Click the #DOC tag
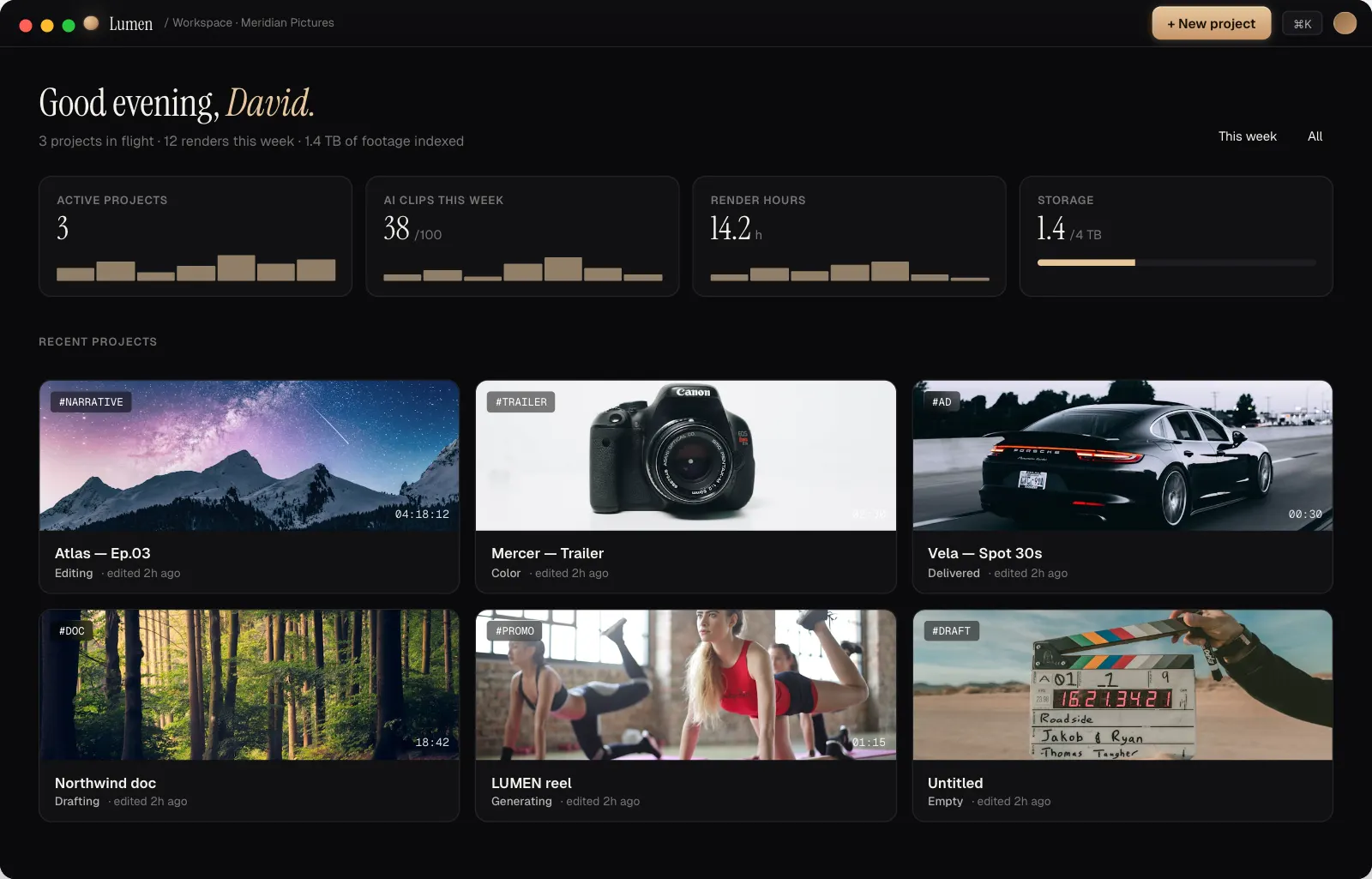 (x=72, y=631)
